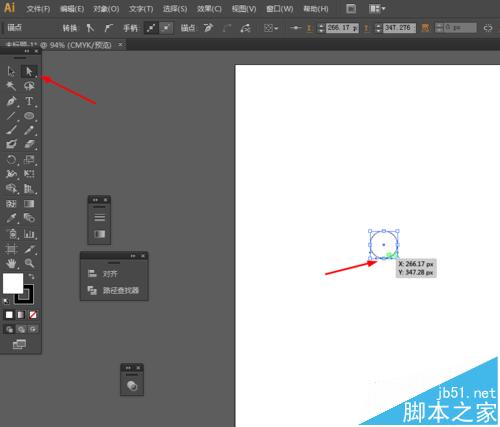Click the X coordinate input field
500x427 pixels.
[x=342, y=28]
